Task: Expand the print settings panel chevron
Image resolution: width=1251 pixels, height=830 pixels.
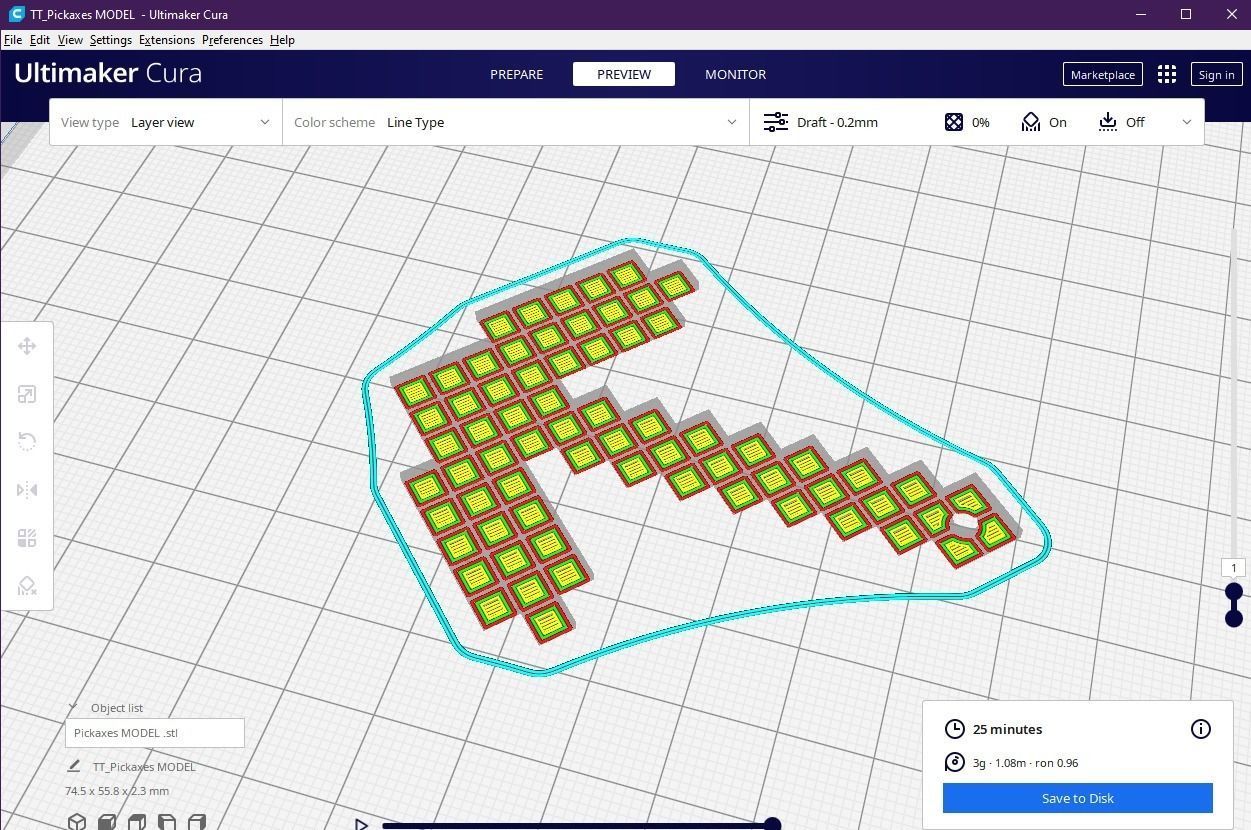Action: (1187, 122)
